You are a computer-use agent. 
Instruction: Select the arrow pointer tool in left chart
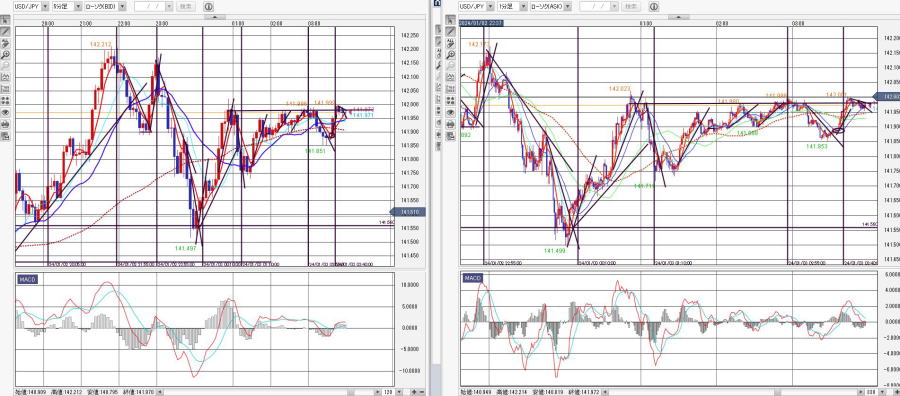coord(6,20)
